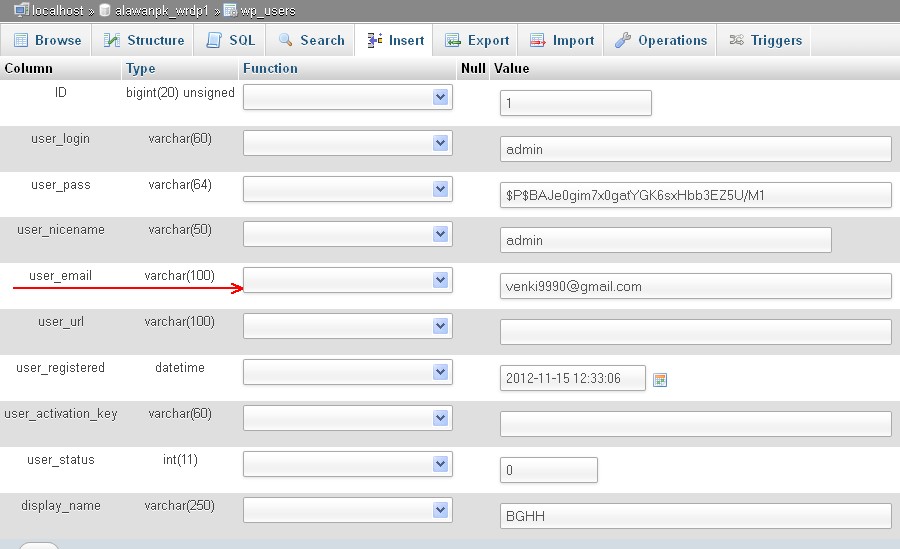Open function dropdown for user_email
Screen dimensions: 900x549
(x=348, y=280)
